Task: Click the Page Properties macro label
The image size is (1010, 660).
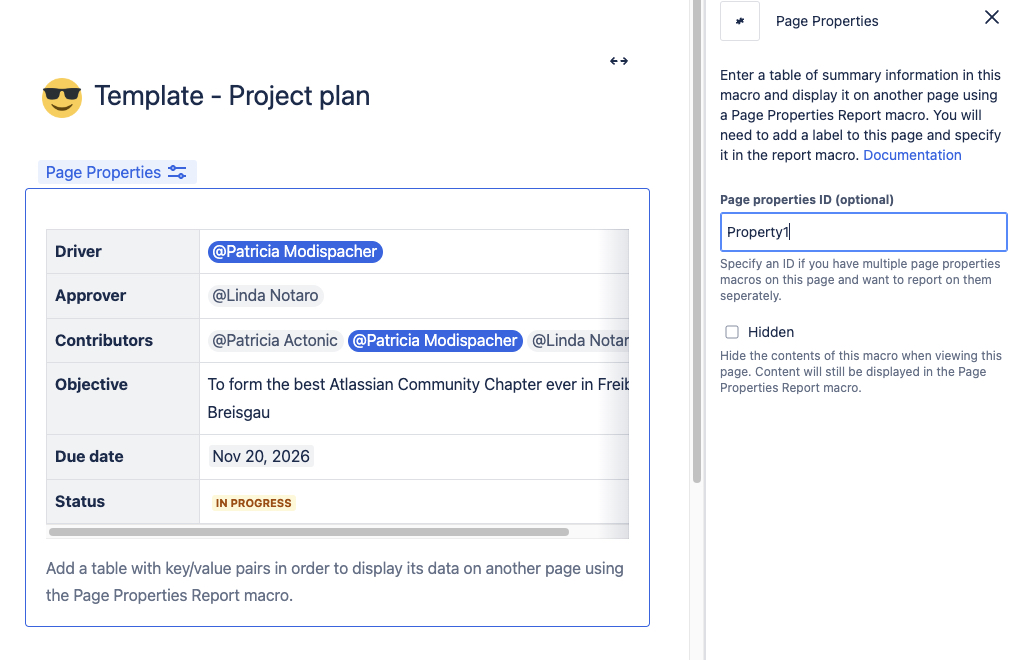Action: [x=103, y=172]
